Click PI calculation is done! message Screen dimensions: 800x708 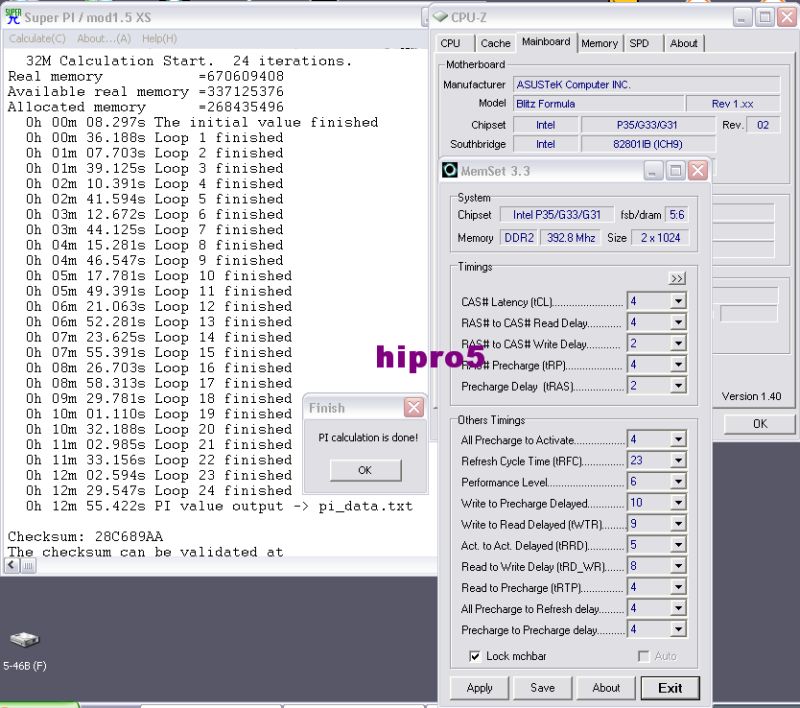coord(368,438)
